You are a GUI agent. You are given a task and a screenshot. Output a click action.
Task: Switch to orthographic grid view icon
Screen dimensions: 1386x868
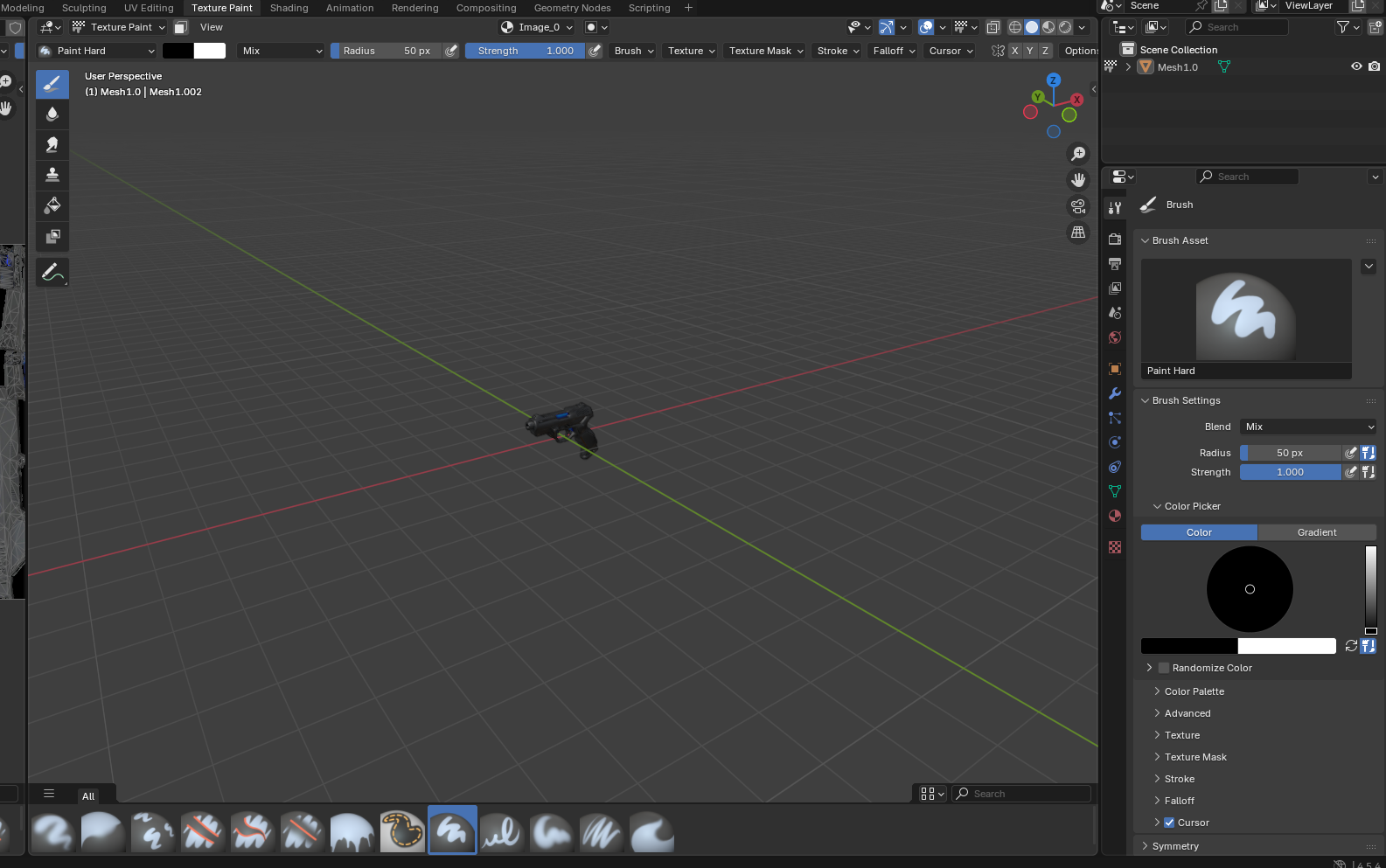pos(1078,233)
